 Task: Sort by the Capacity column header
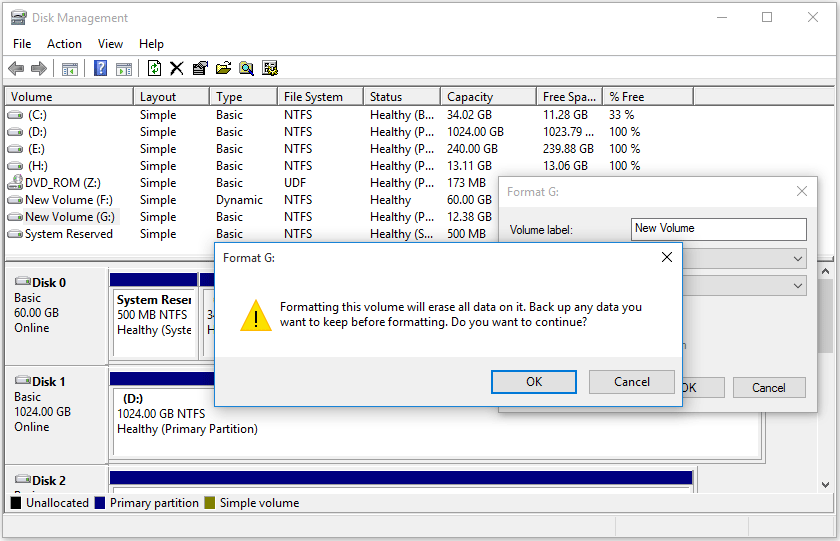click(489, 97)
